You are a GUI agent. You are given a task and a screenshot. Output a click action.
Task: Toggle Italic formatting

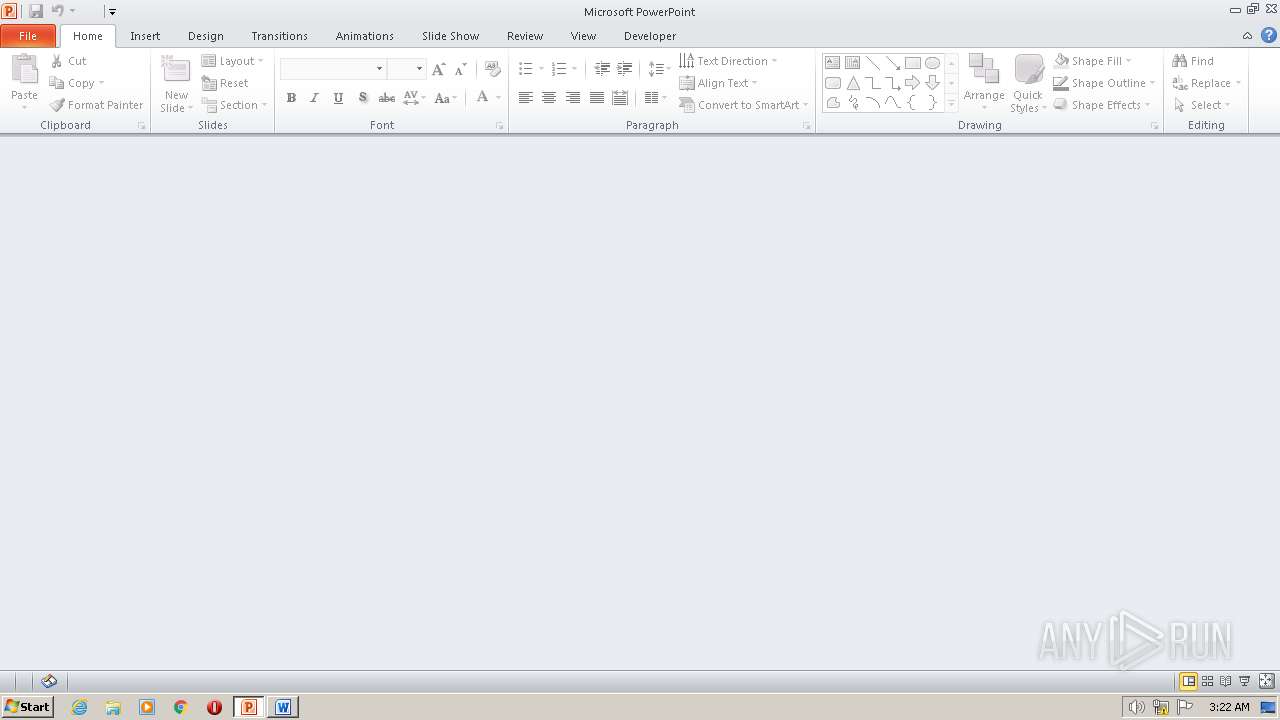(314, 98)
